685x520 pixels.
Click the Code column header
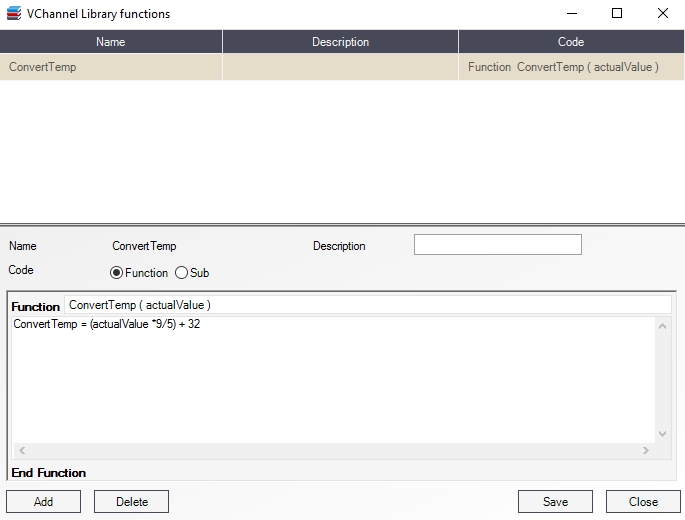coord(571,42)
